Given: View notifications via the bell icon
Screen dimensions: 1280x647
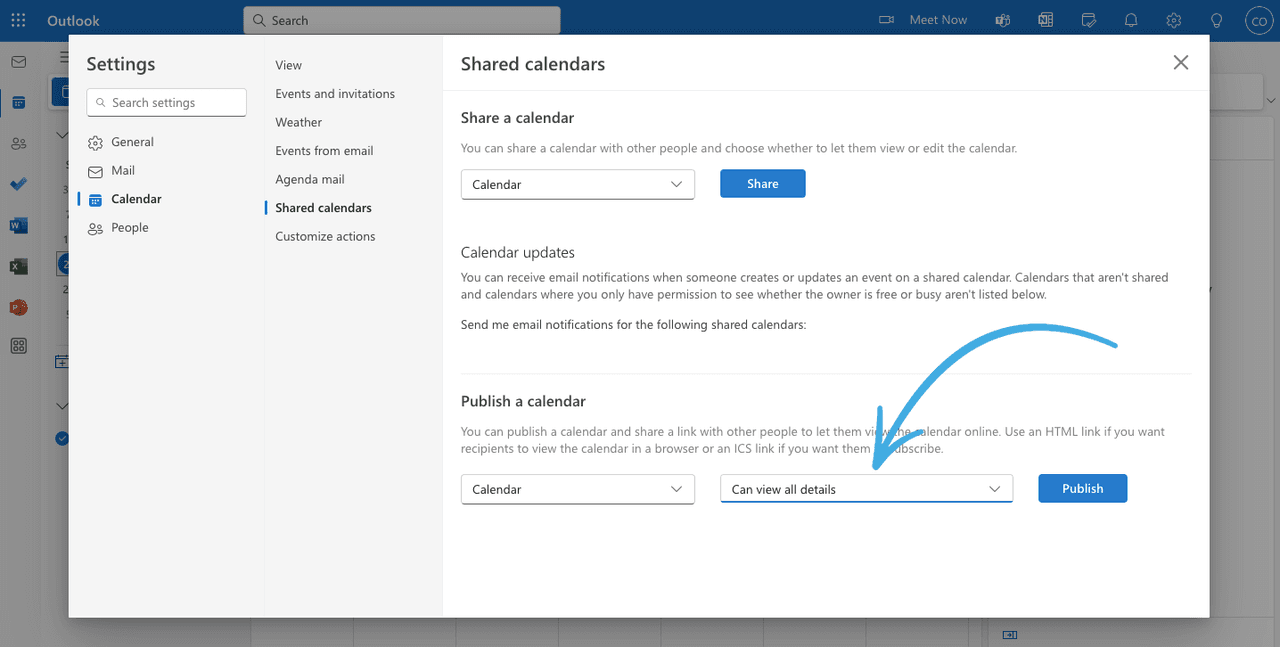Looking at the screenshot, I should pos(1131,20).
